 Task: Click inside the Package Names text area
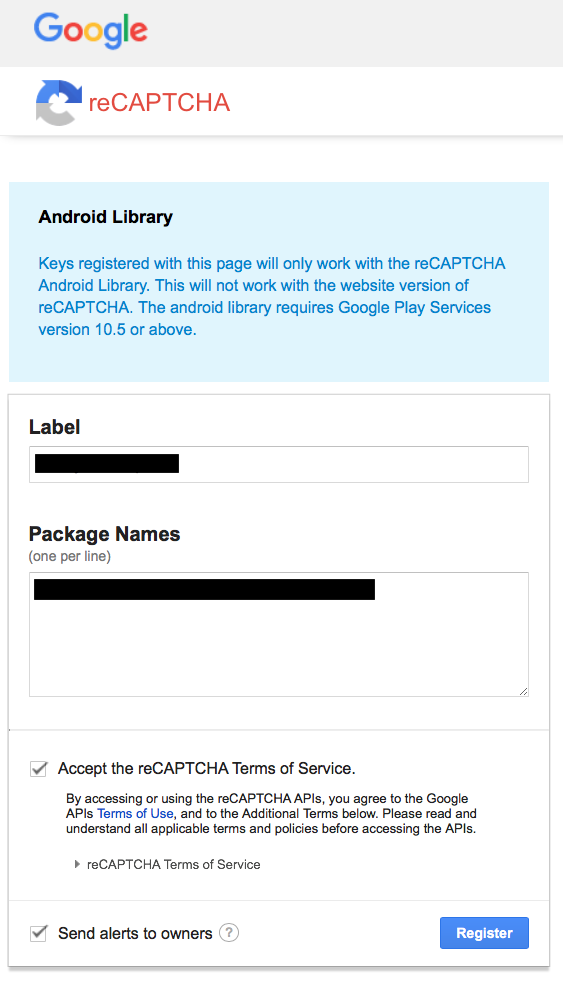pyautogui.click(x=279, y=634)
